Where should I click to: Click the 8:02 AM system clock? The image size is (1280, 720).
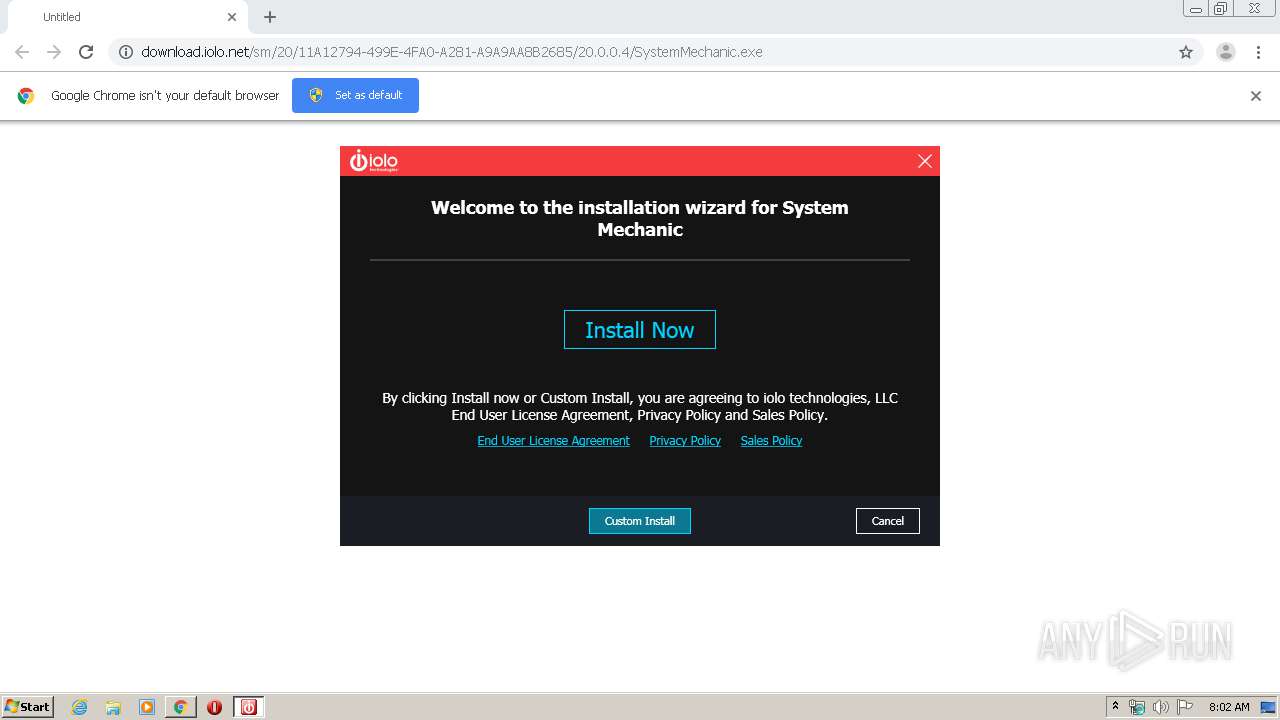1229,707
